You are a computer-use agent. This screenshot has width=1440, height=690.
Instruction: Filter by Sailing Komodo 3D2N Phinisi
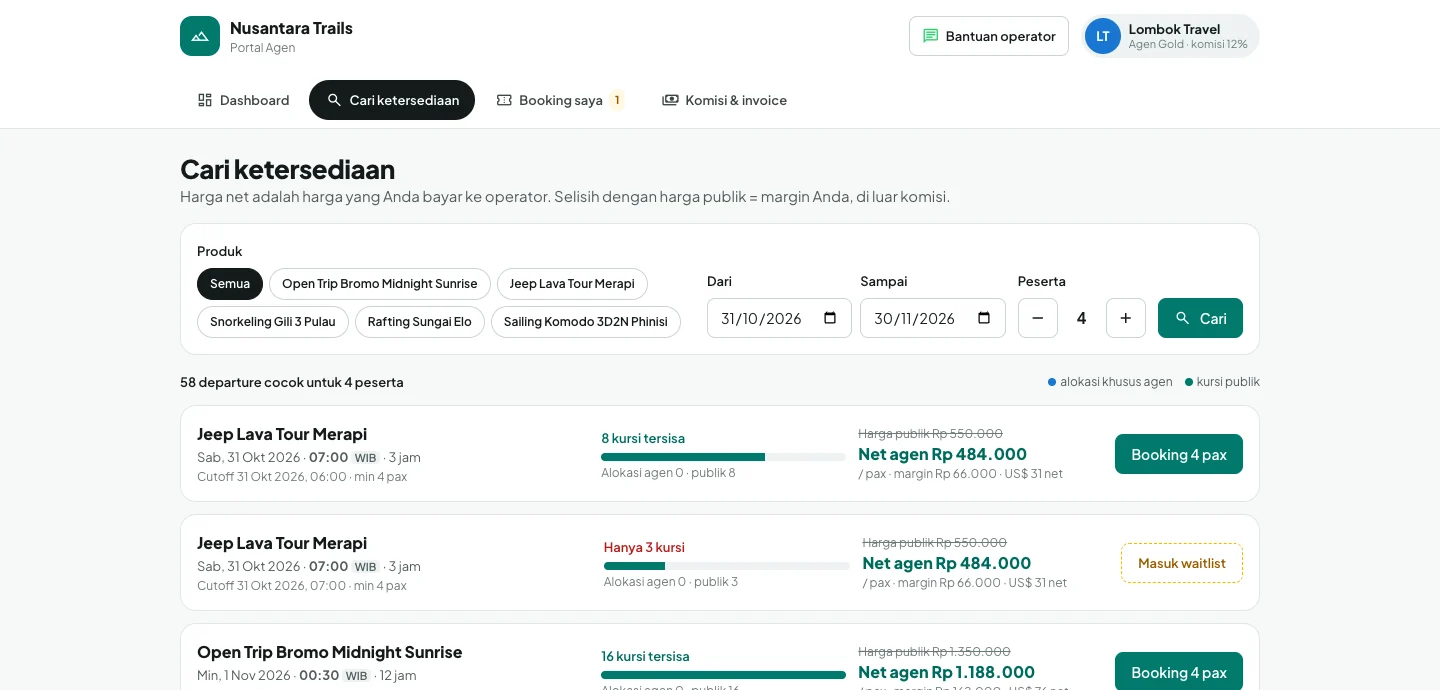pos(586,322)
